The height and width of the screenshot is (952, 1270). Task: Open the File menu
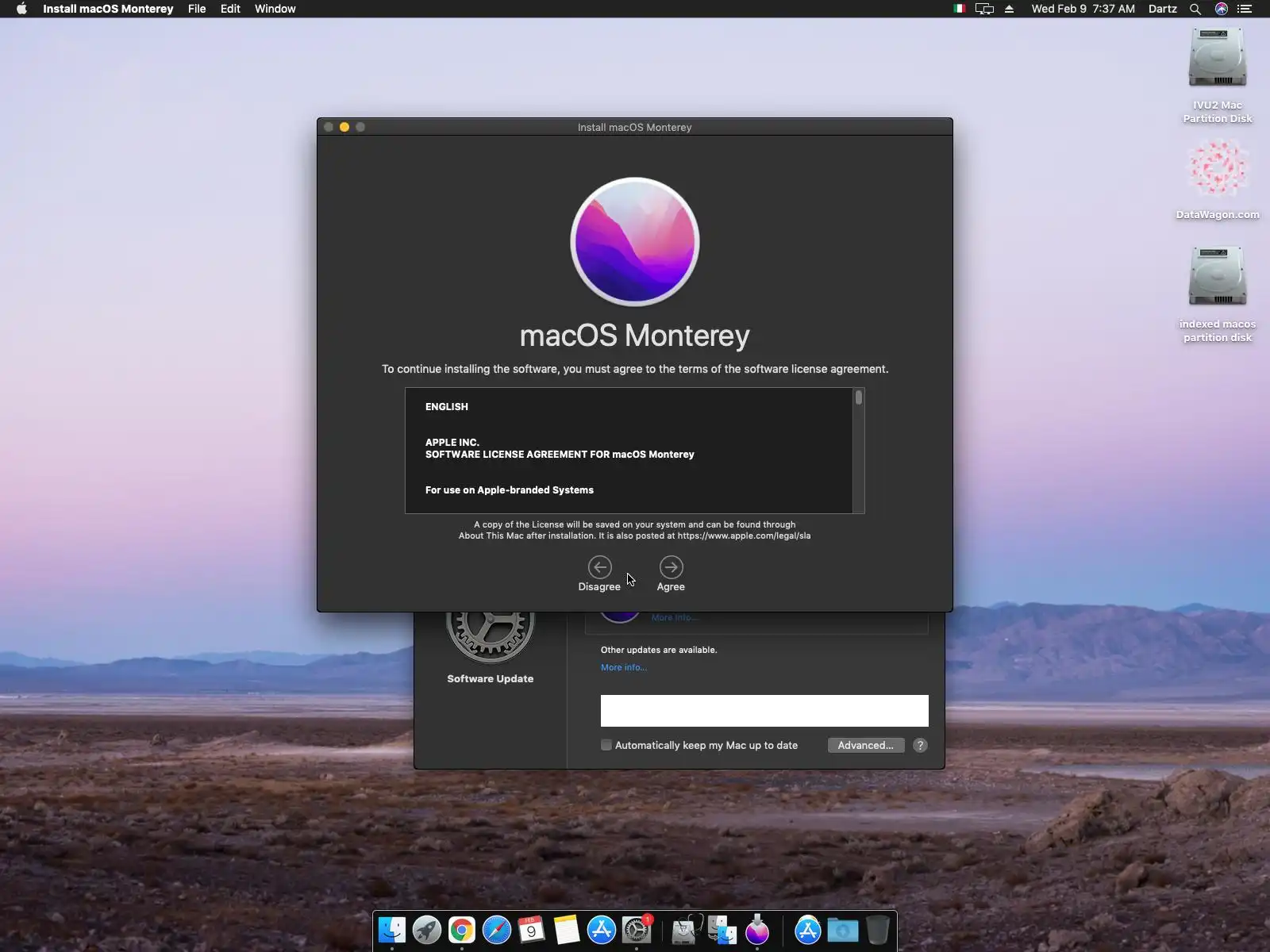[197, 9]
